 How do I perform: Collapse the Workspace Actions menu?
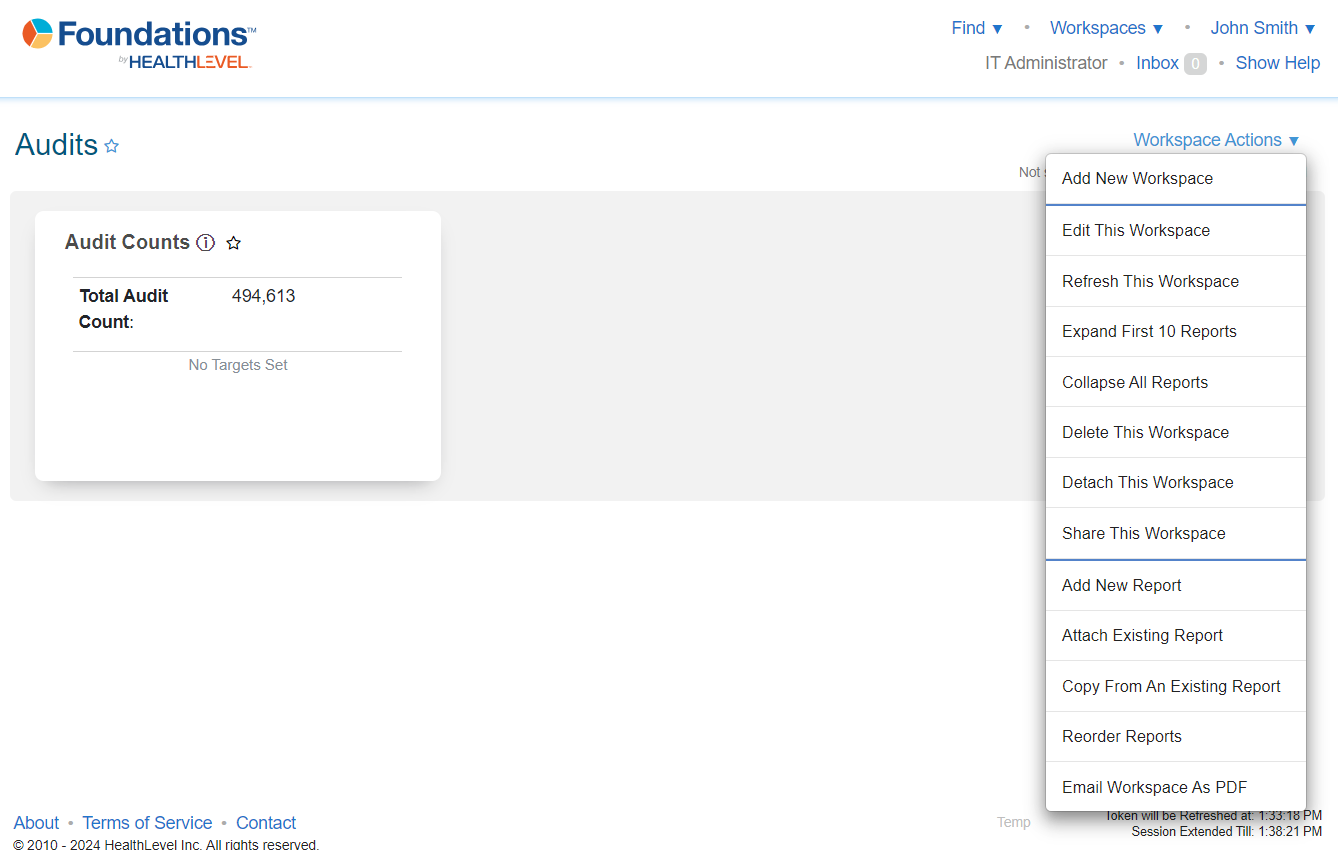tap(1216, 140)
